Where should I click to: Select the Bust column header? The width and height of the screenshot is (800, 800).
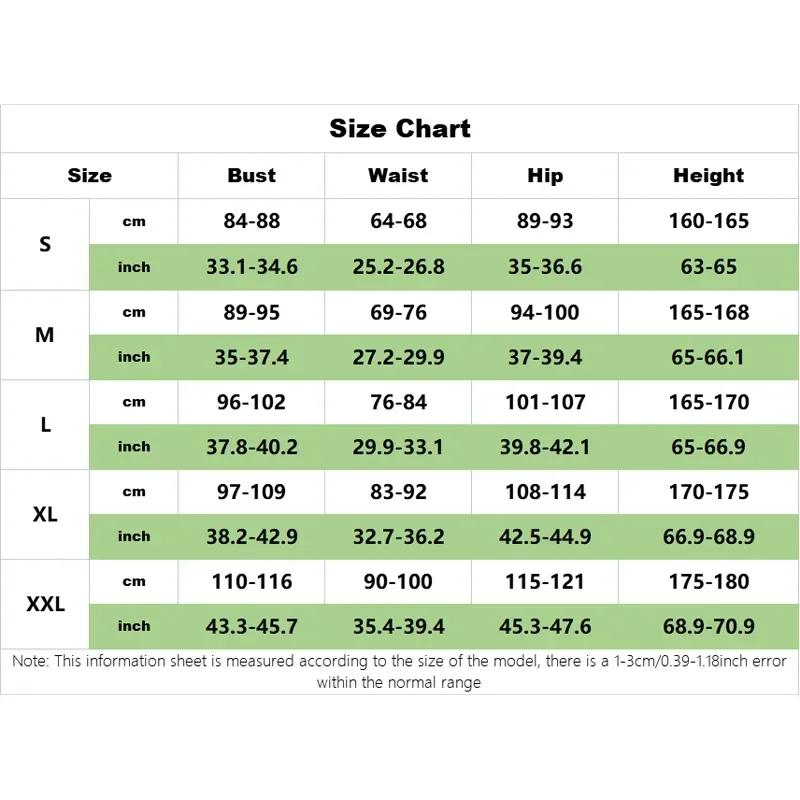click(x=251, y=176)
